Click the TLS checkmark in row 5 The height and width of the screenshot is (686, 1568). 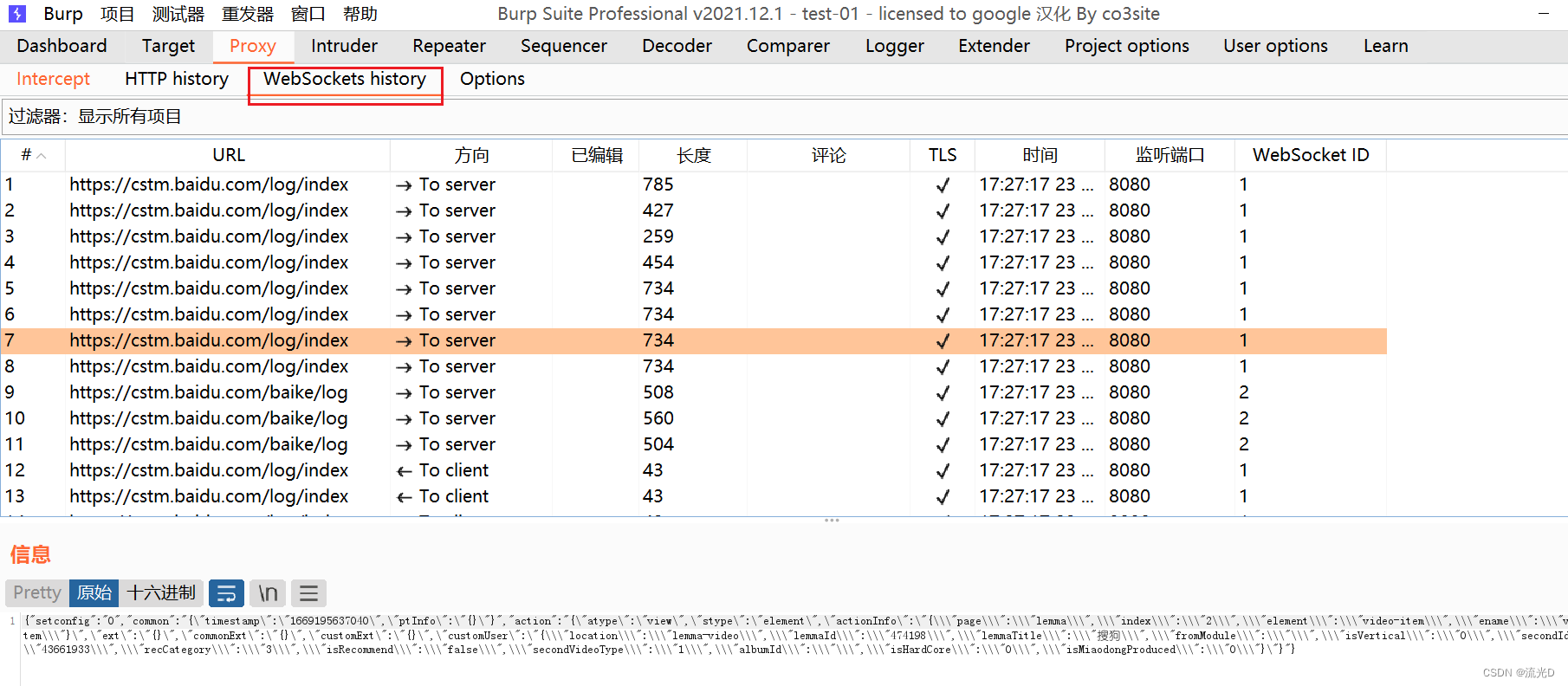[x=943, y=289]
